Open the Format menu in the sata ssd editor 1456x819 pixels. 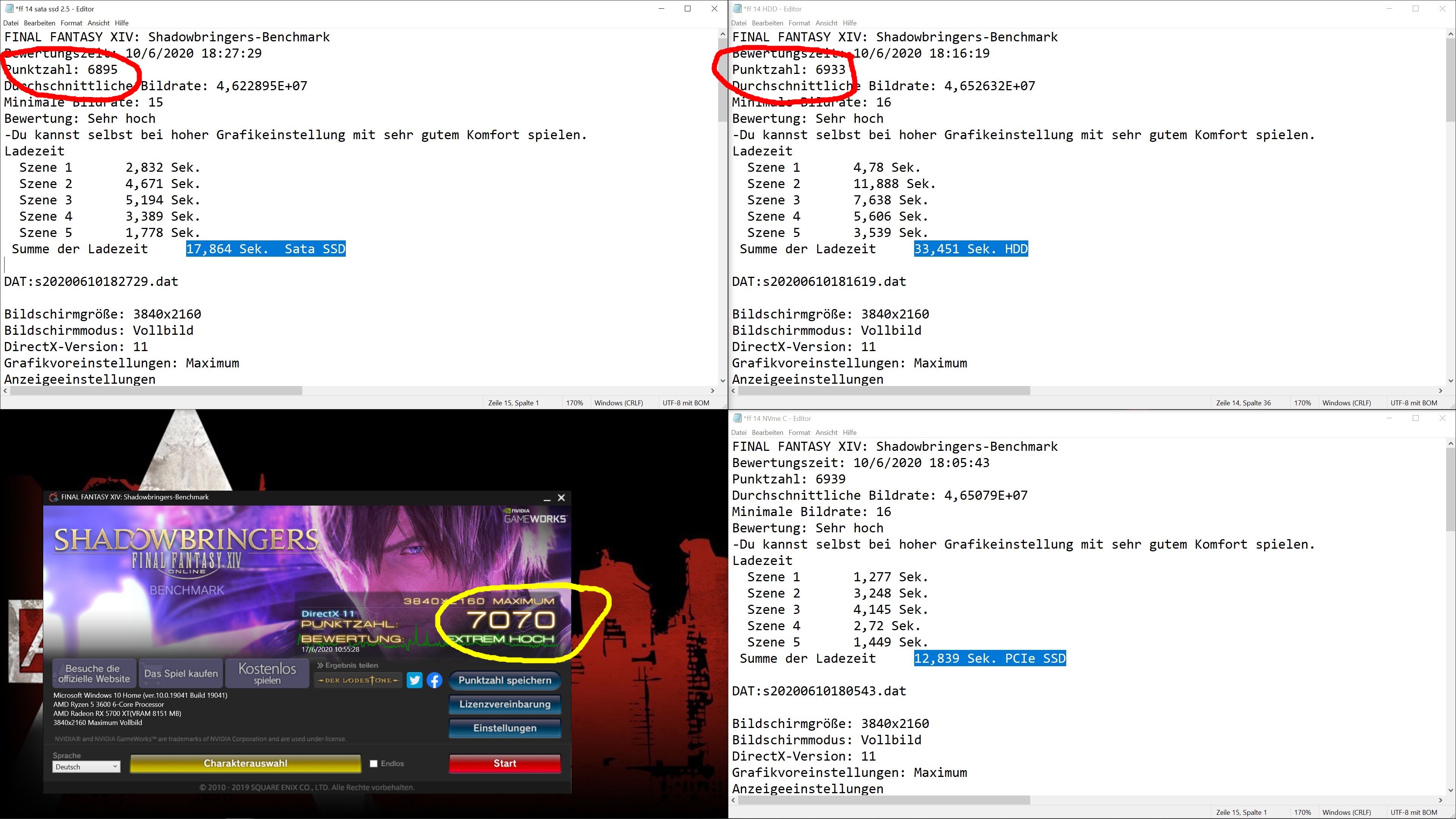pos(71,23)
